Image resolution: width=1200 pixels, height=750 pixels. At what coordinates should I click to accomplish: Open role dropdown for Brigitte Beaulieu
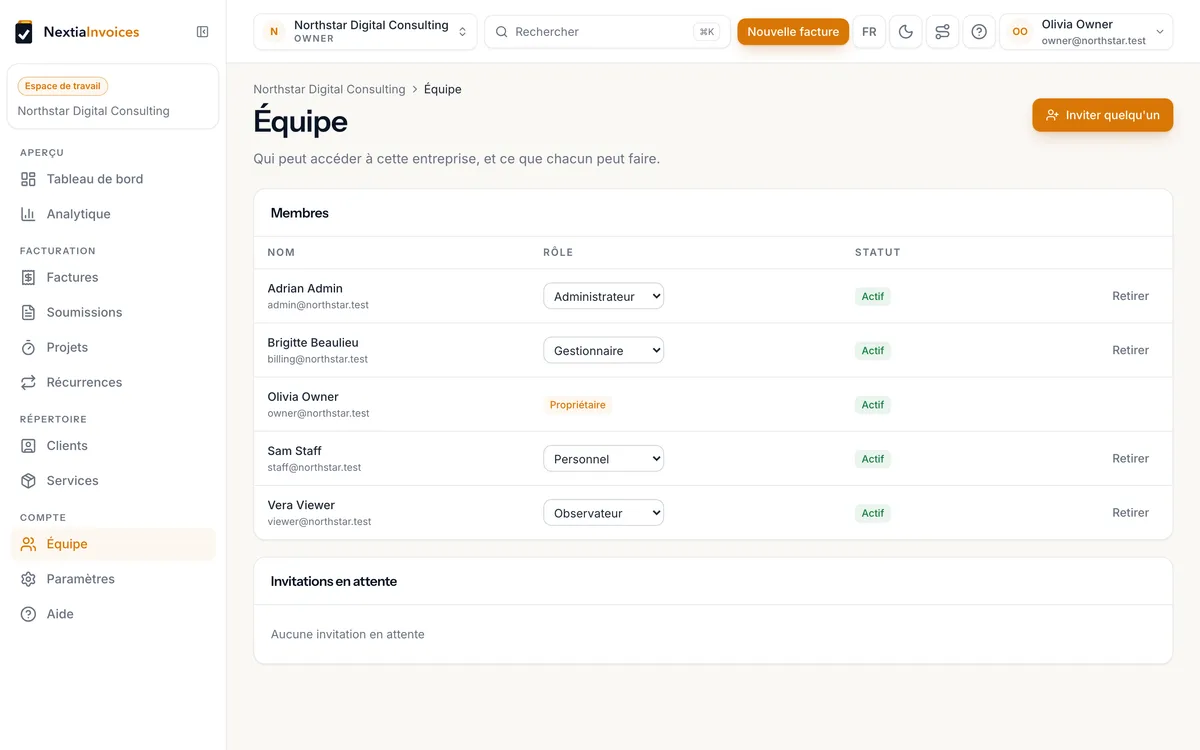point(603,350)
